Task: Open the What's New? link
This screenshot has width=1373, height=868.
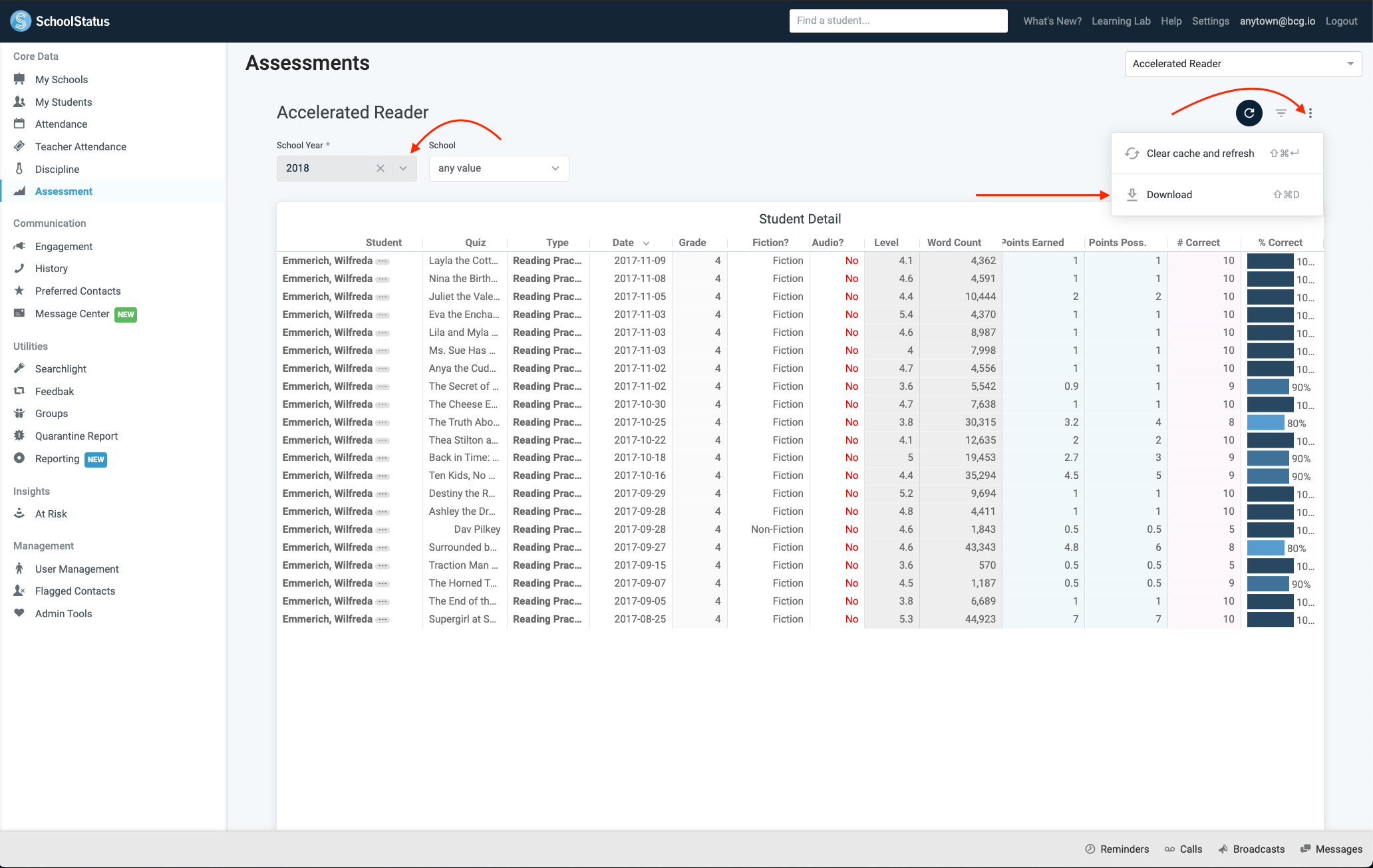Action: point(1052,21)
